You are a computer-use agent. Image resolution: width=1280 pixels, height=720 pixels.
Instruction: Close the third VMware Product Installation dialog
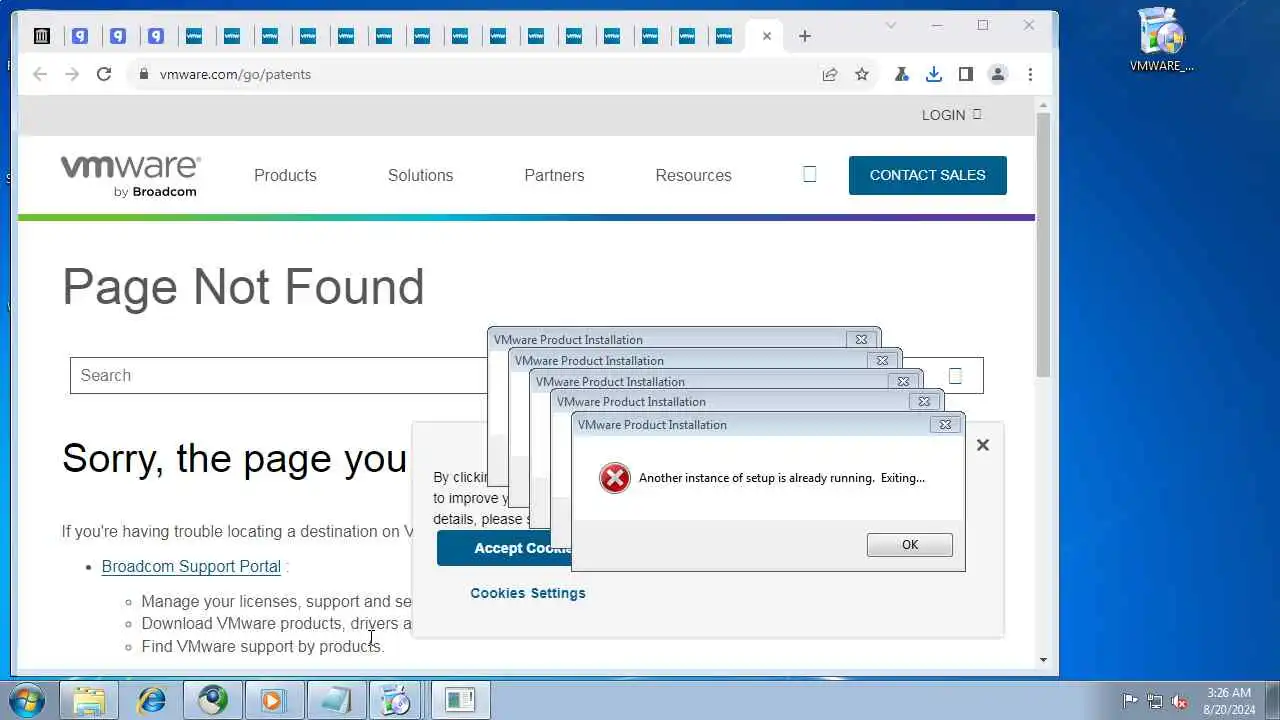pyautogui.click(x=903, y=382)
